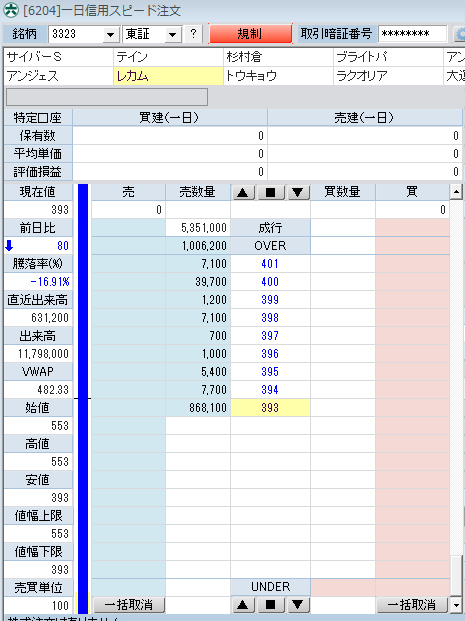This screenshot has width=465, height=621.
Task: Select the サイバーS stock shortcut
Action: (x=59, y=57)
